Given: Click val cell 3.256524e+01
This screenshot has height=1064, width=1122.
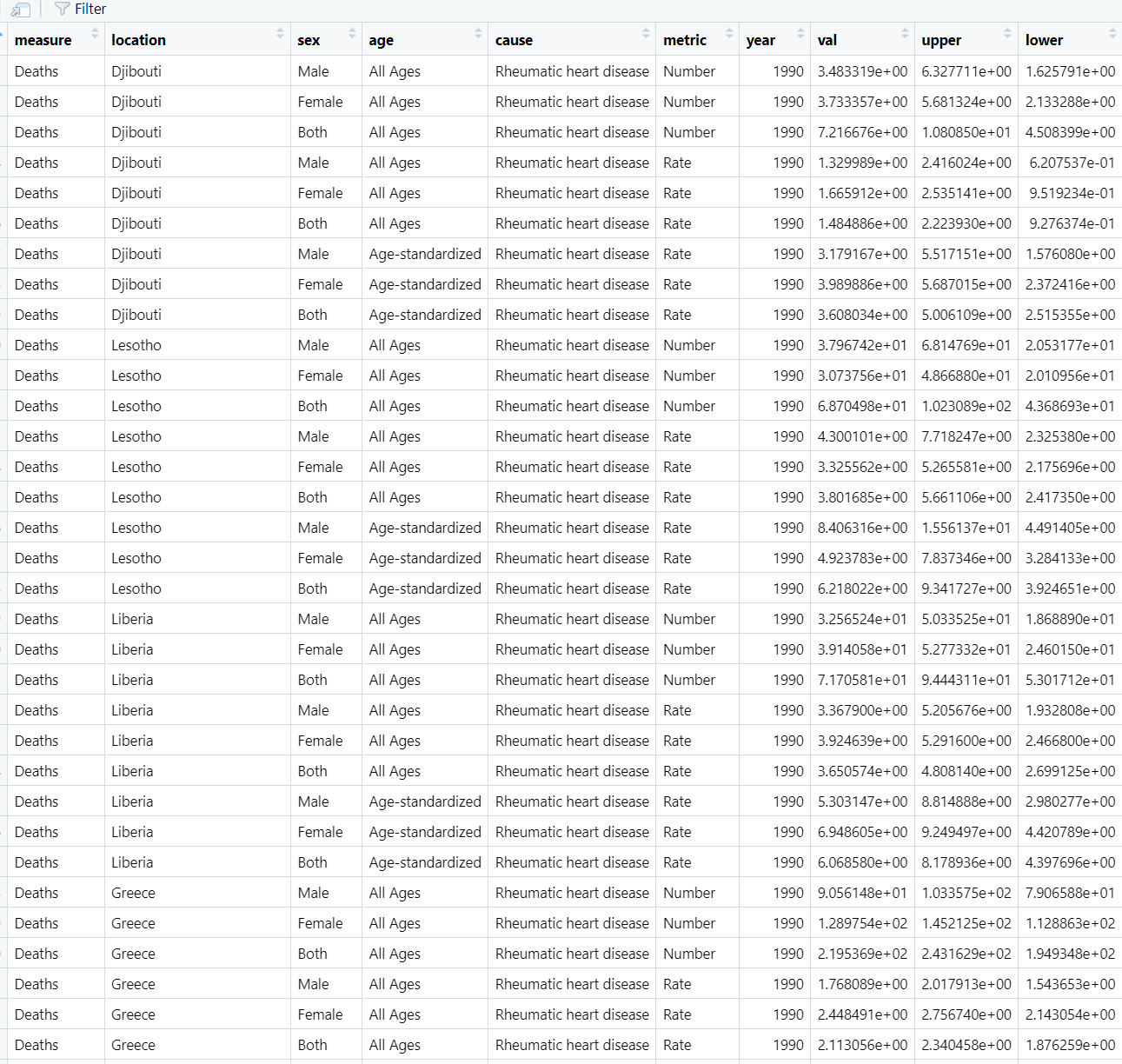Looking at the screenshot, I should (x=862, y=619).
